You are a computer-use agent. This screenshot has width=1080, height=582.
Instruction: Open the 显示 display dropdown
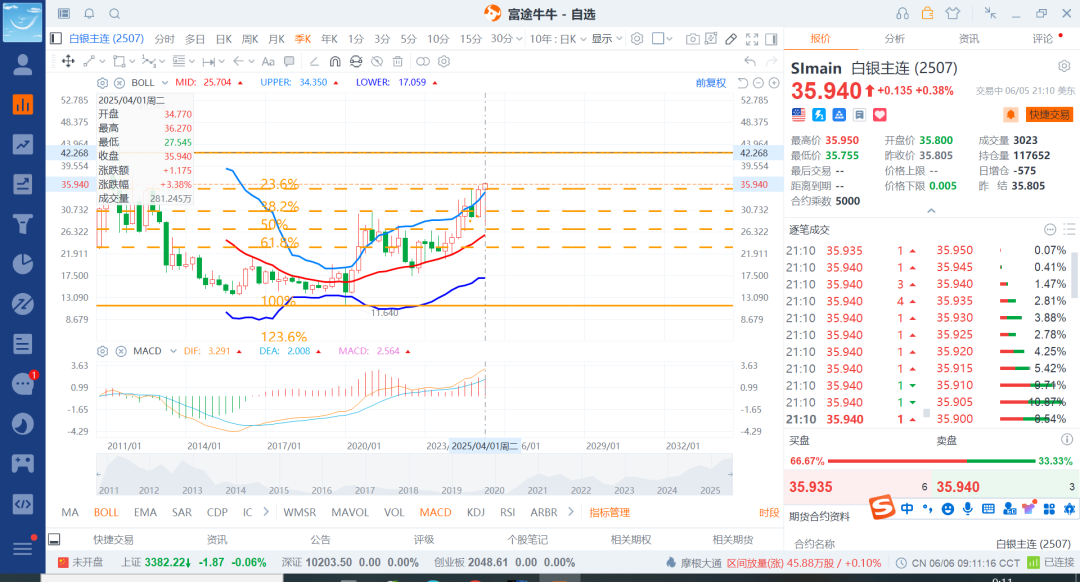pos(605,39)
